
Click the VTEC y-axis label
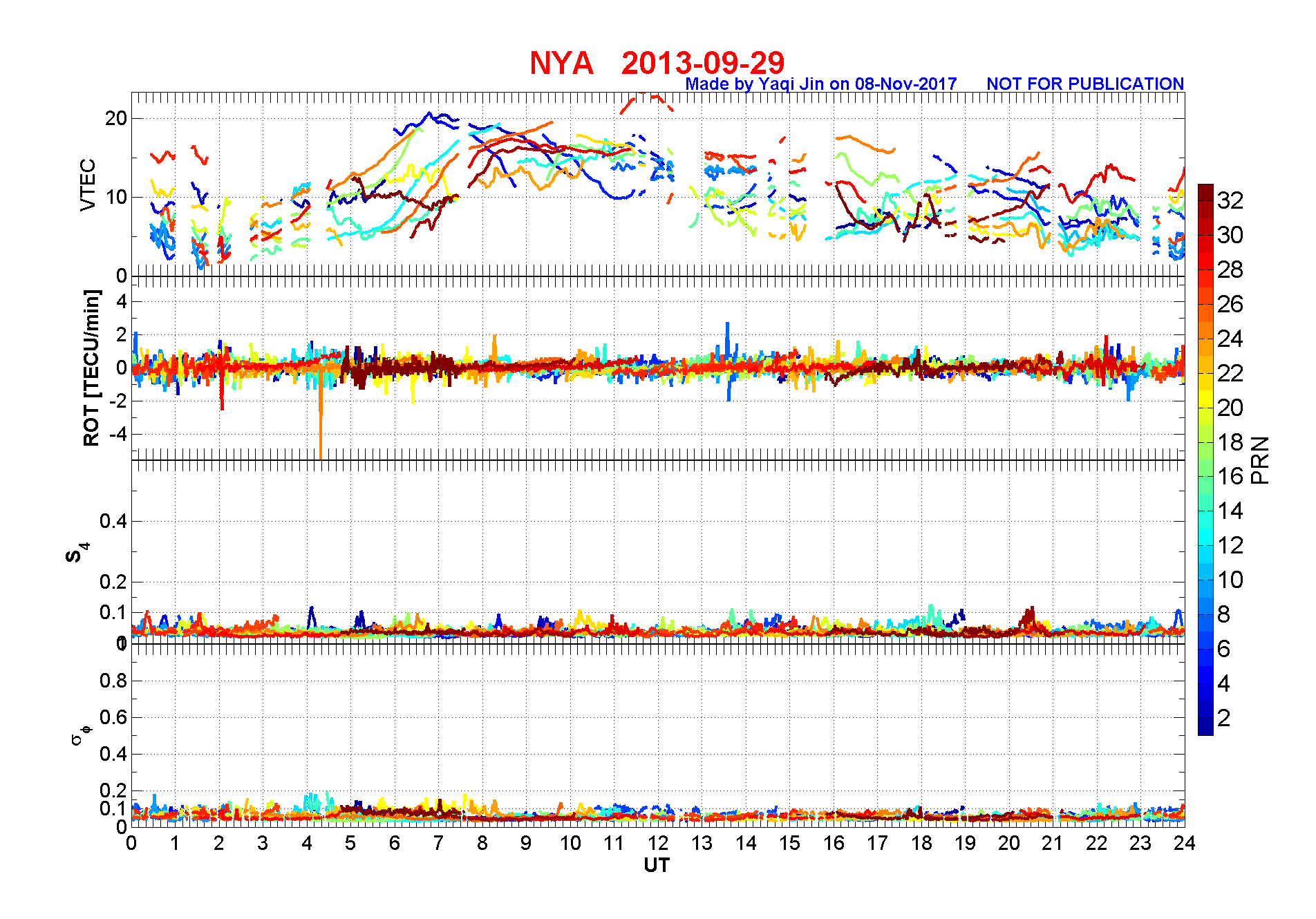point(88,185)
